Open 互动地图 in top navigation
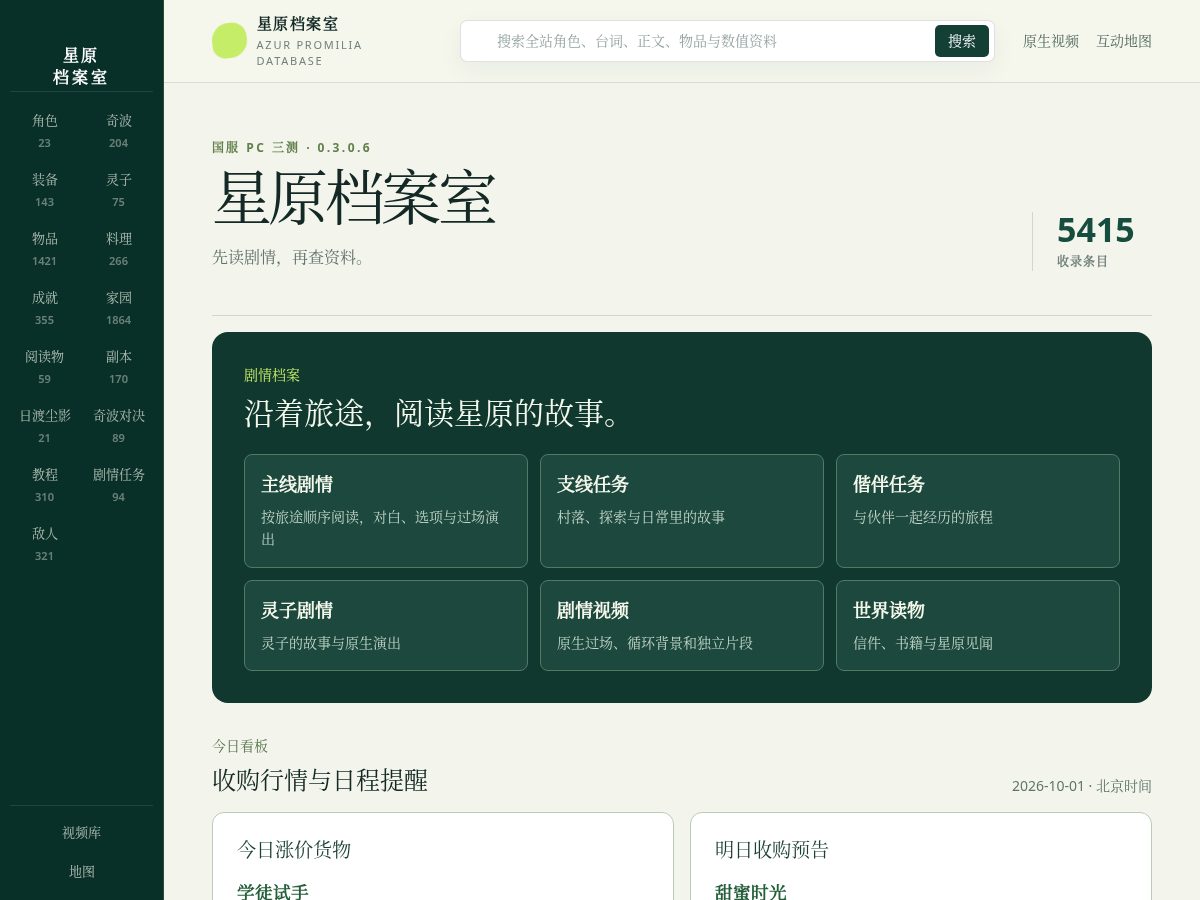The width and height of the screenshot is (1200, 900). (x=1124, y=41)
